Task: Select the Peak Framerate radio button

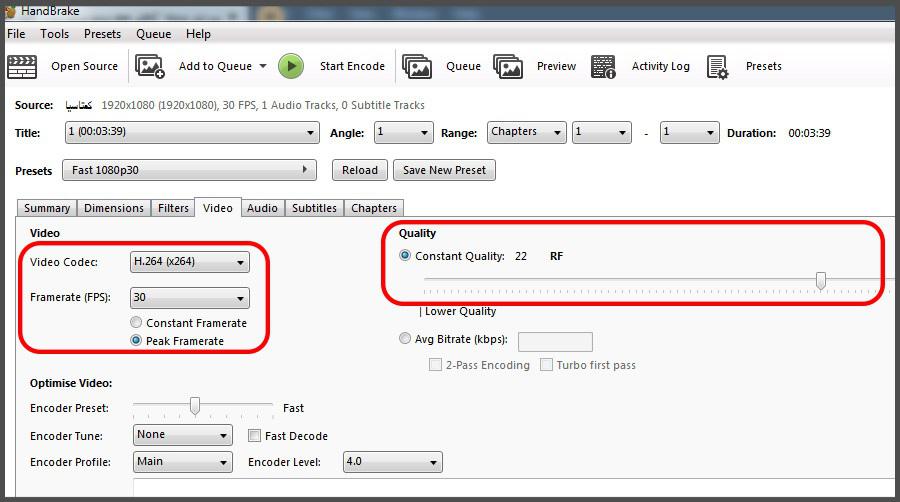Action: pos(136,340)
